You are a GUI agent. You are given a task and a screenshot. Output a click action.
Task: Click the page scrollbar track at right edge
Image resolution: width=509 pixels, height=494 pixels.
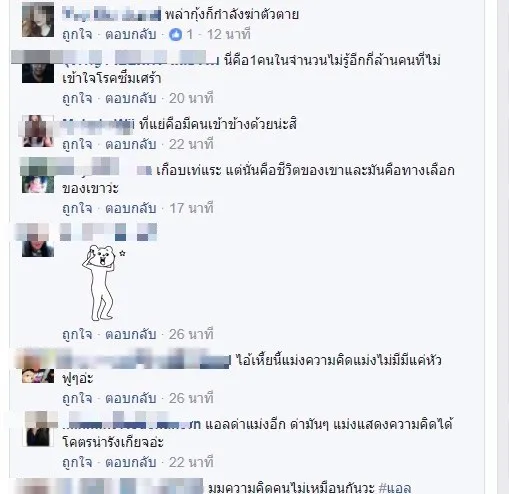click(x=503, y=247)
